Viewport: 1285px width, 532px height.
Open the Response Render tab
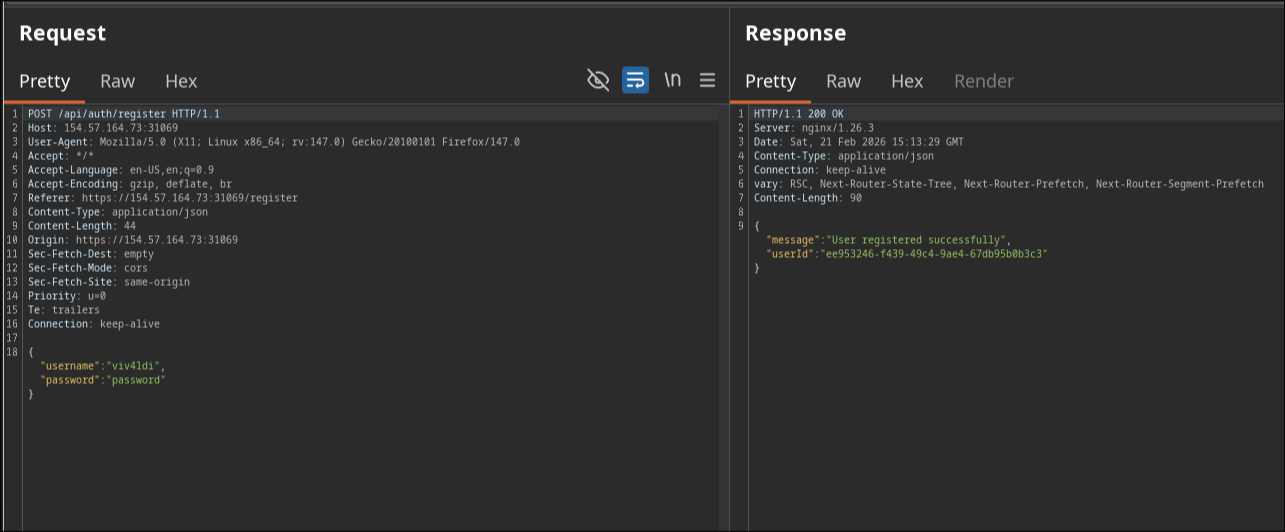point(984,81)
